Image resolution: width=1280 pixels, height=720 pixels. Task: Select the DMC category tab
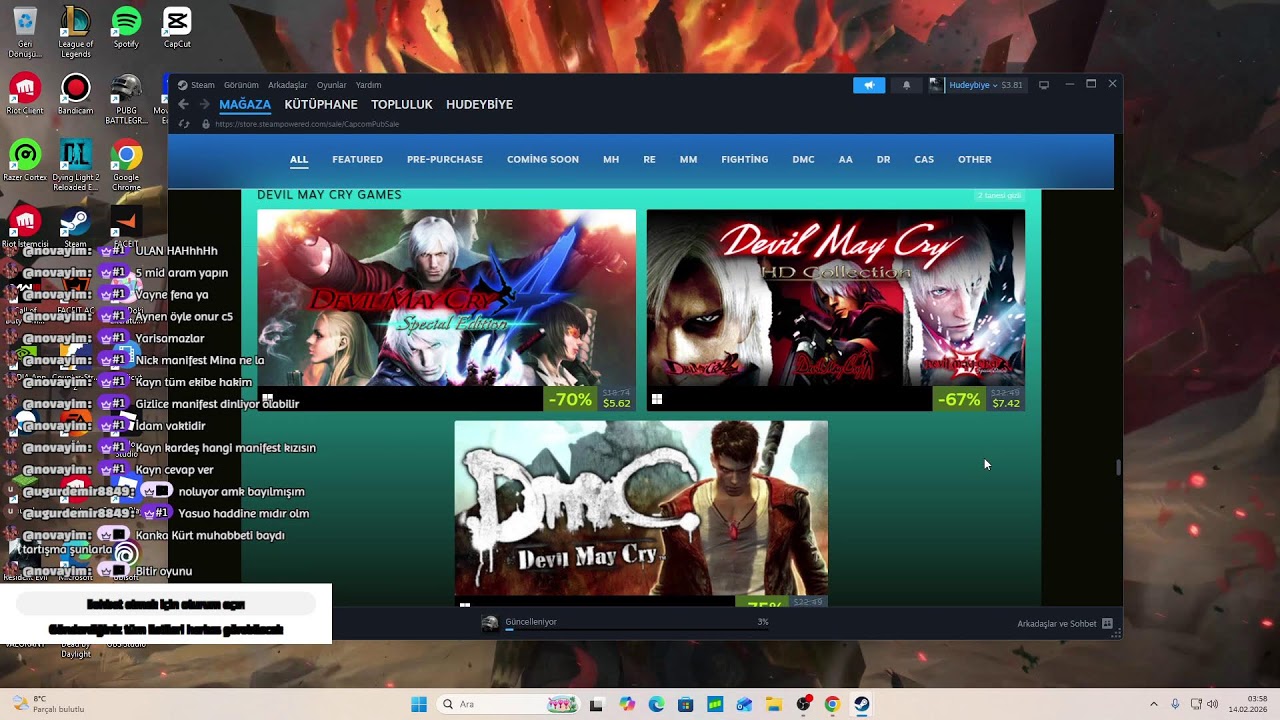803,159
